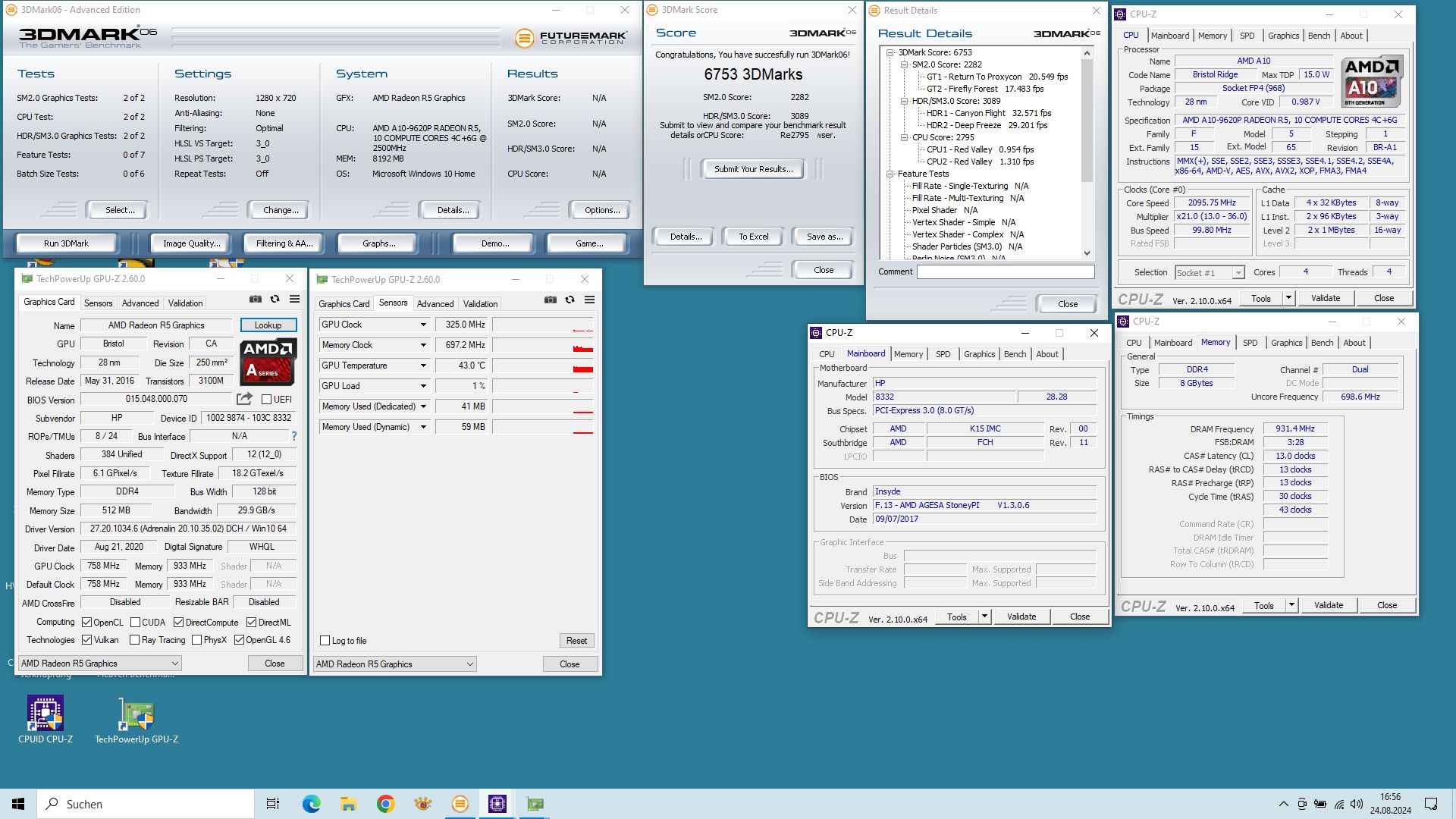Open the notification center icon
The width and height of the screenshot is (1456, 819).
1431,804
